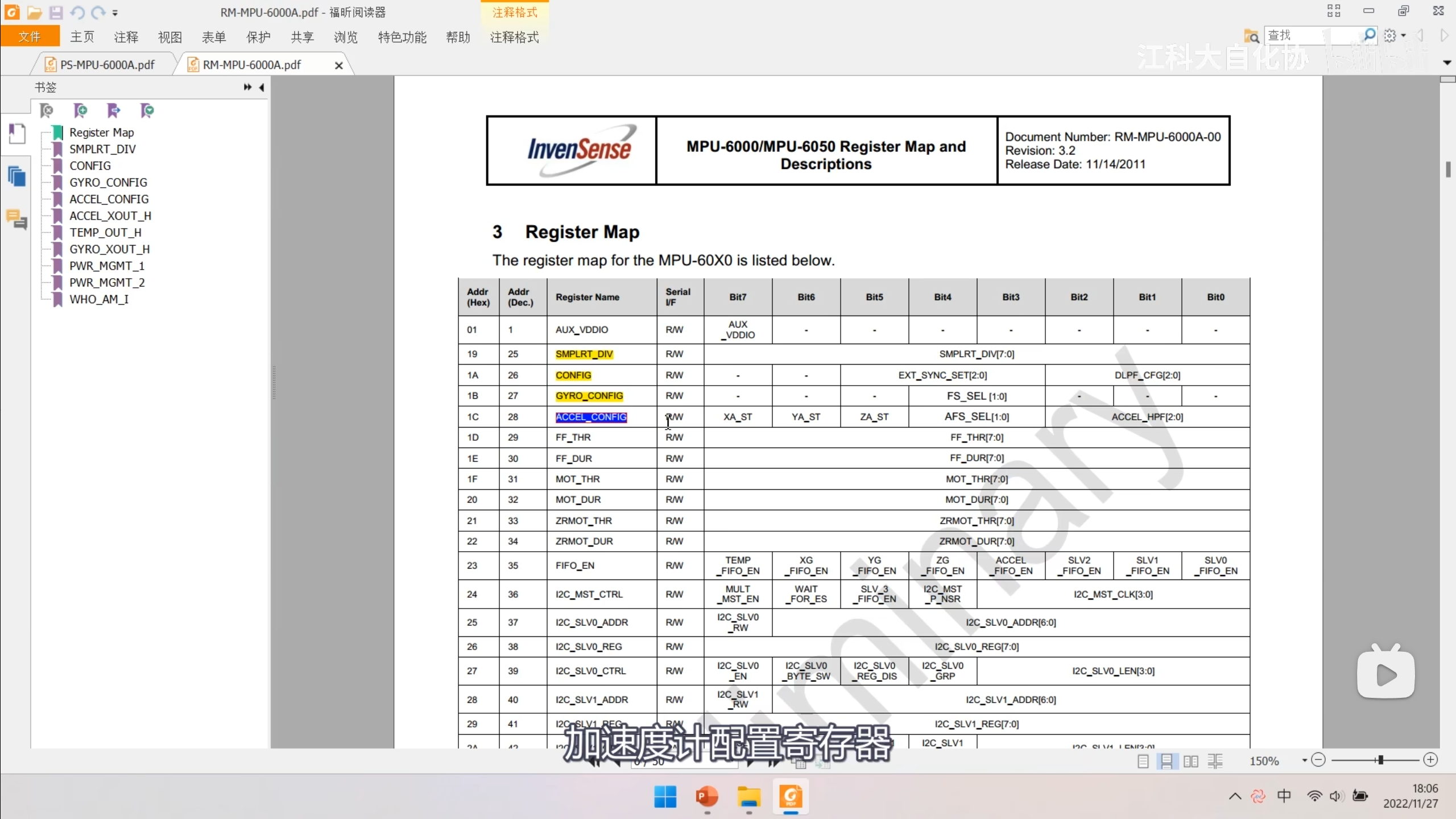Switch to PS-MPU-6000A.pdf tab
This screenshot has height=819, width=1456.
pos(107,65)
